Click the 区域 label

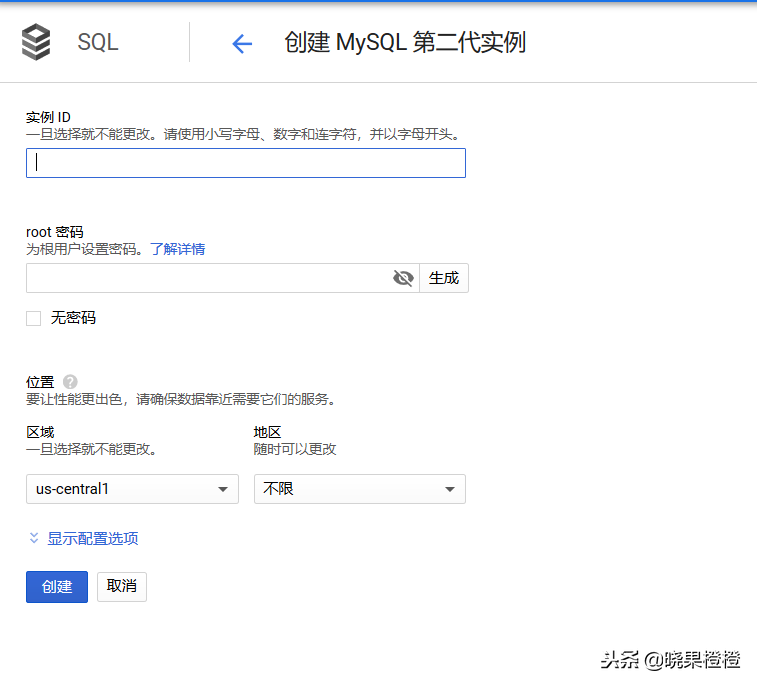click(40, 432)
